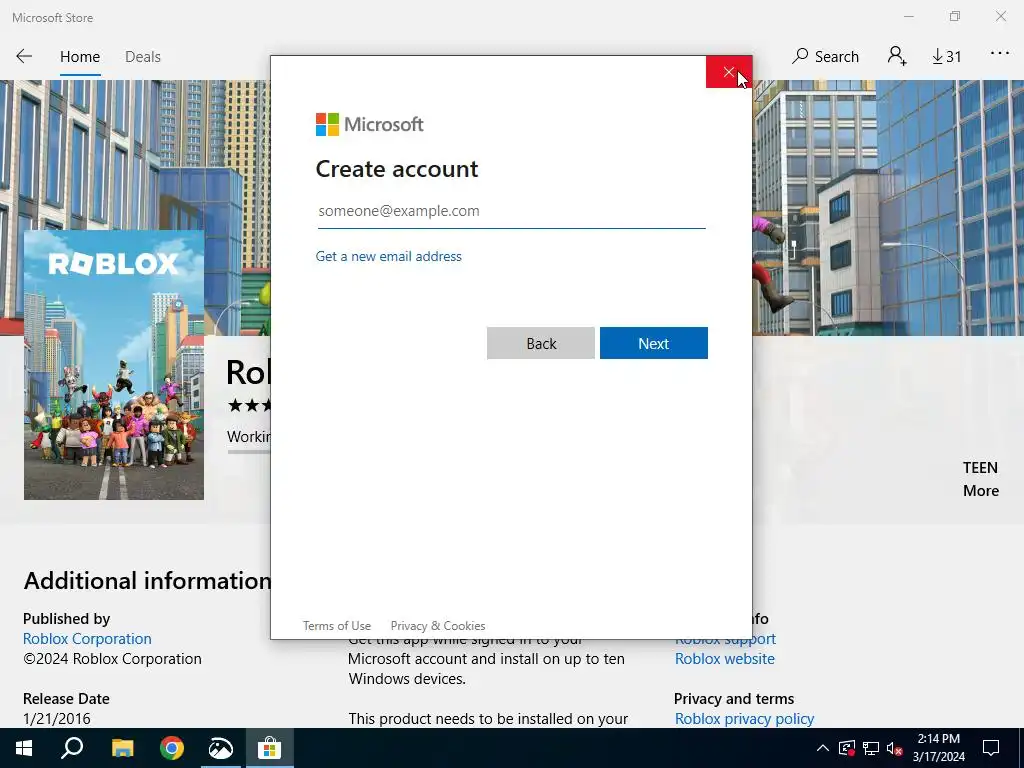Open Privacy & Cookies link
1024x768 pixels.
point(438,626)
